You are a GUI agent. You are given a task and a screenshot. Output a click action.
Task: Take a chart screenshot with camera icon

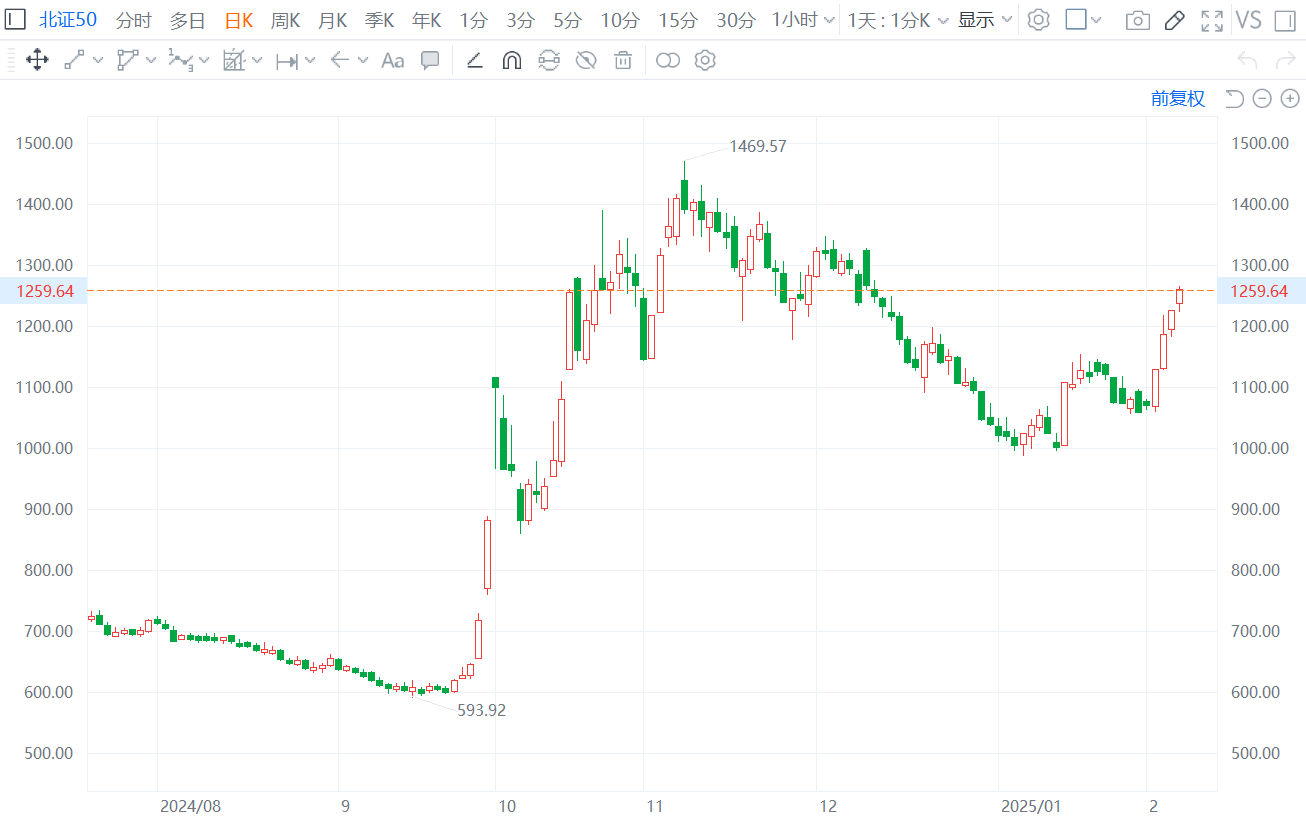pyautogui.click(x=1137, y=20)
